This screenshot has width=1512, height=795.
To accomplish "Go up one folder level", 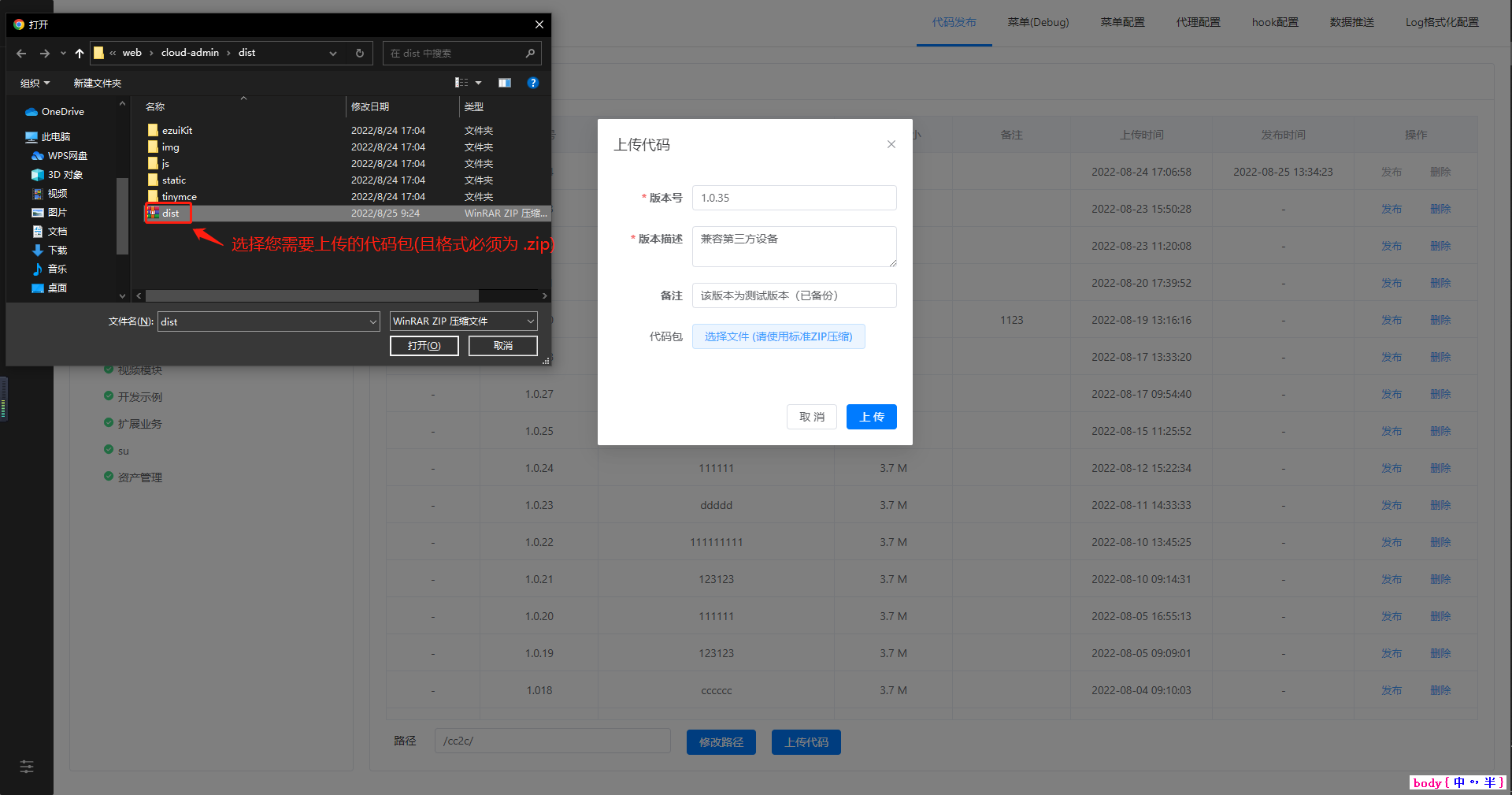I will [79, 54].
